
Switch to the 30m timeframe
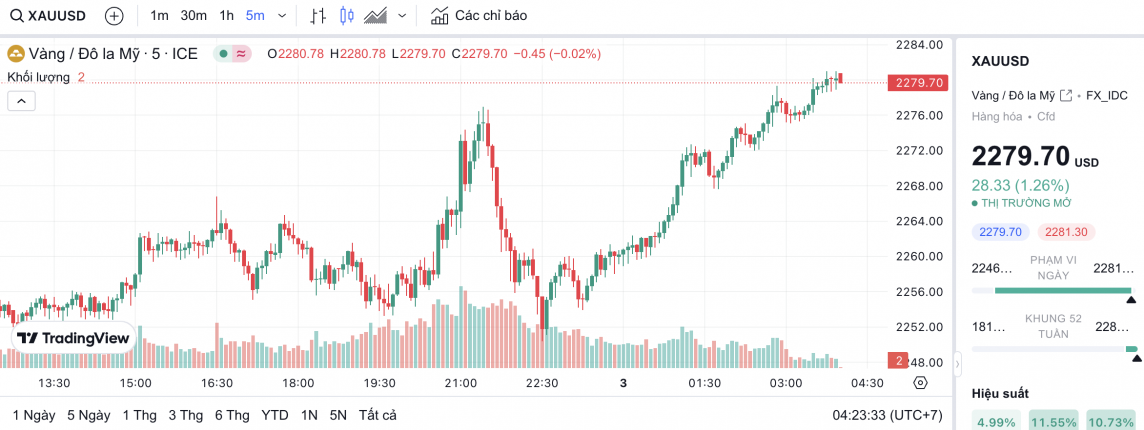[194, 16]
